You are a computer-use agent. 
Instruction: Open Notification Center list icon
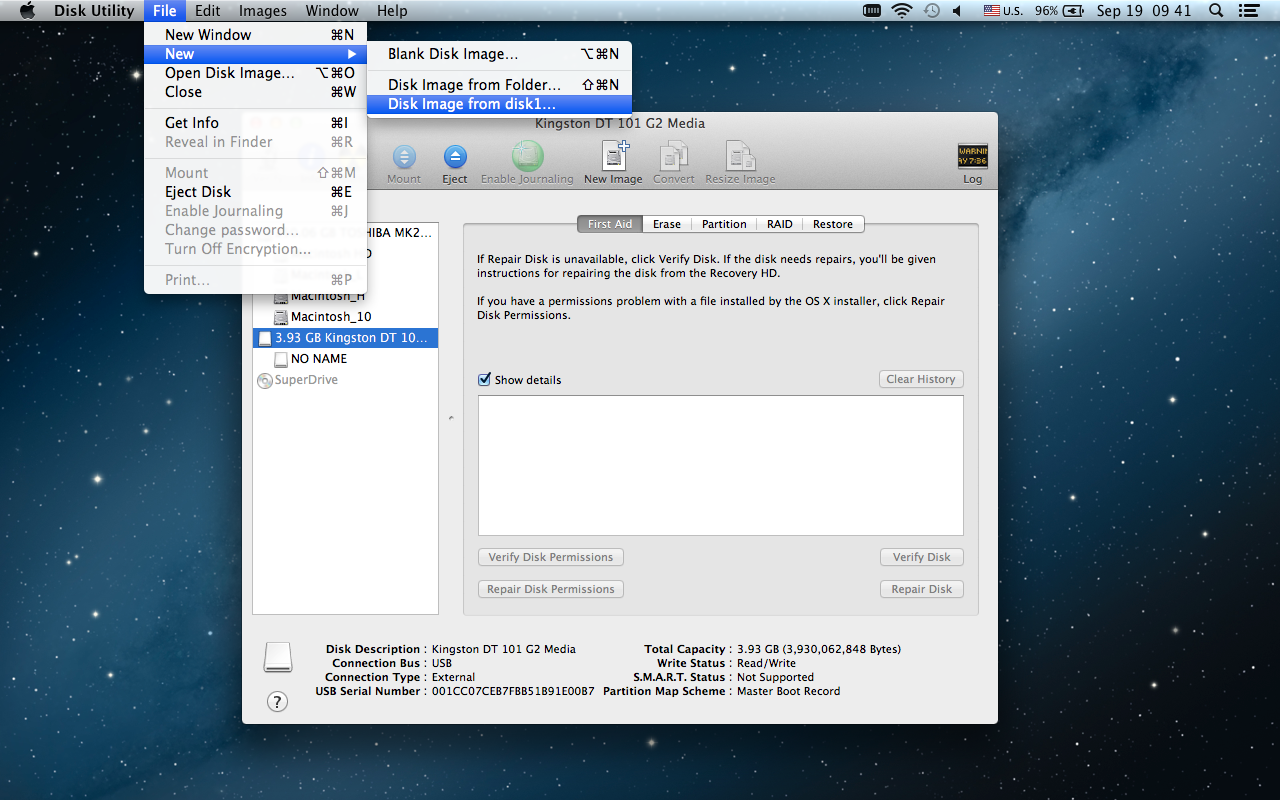point(1248,11)
